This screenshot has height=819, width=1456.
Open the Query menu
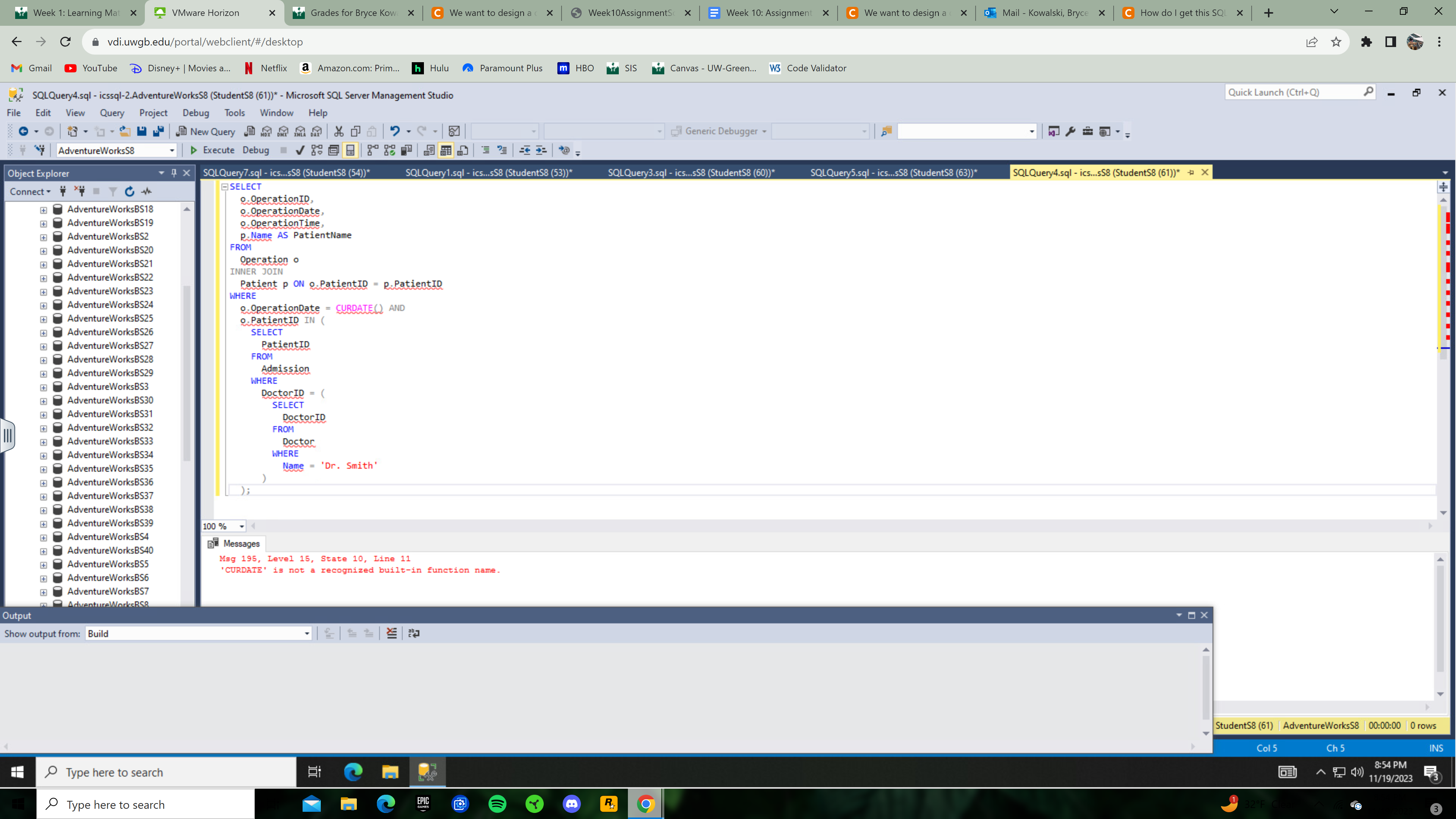(112, 113)
